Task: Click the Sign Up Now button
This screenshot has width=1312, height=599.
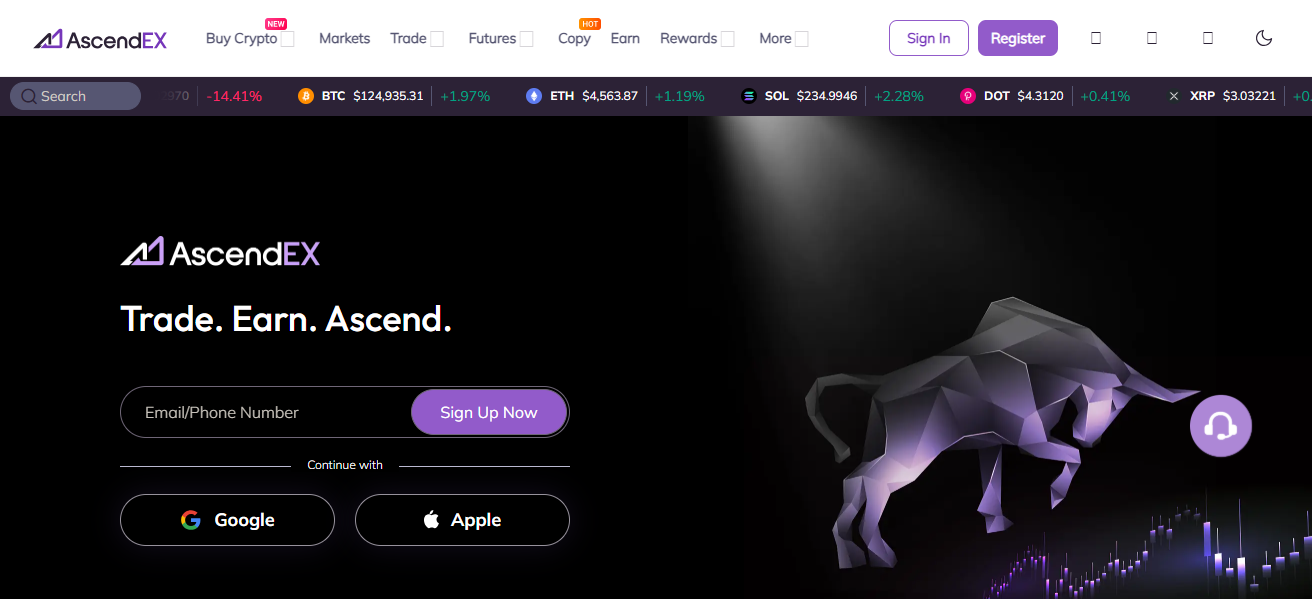Action: (x=489, y=412)
